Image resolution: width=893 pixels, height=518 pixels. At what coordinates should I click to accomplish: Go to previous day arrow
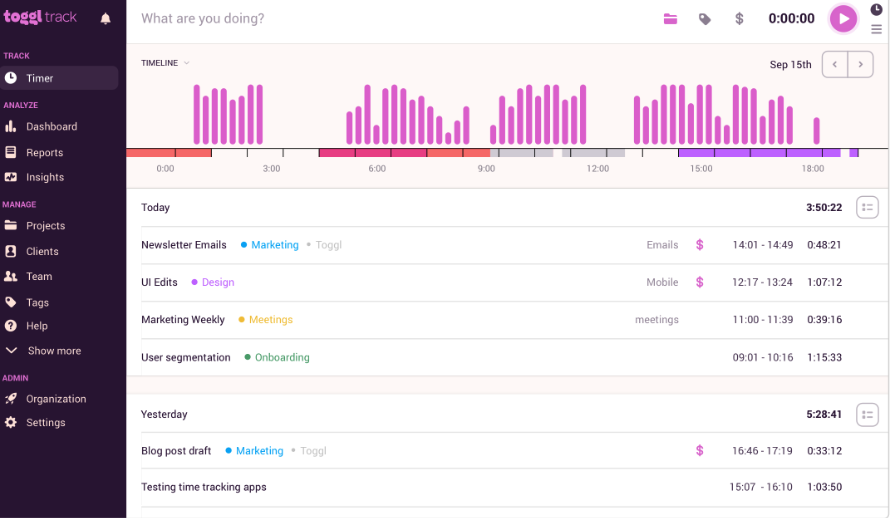point(834,65)
